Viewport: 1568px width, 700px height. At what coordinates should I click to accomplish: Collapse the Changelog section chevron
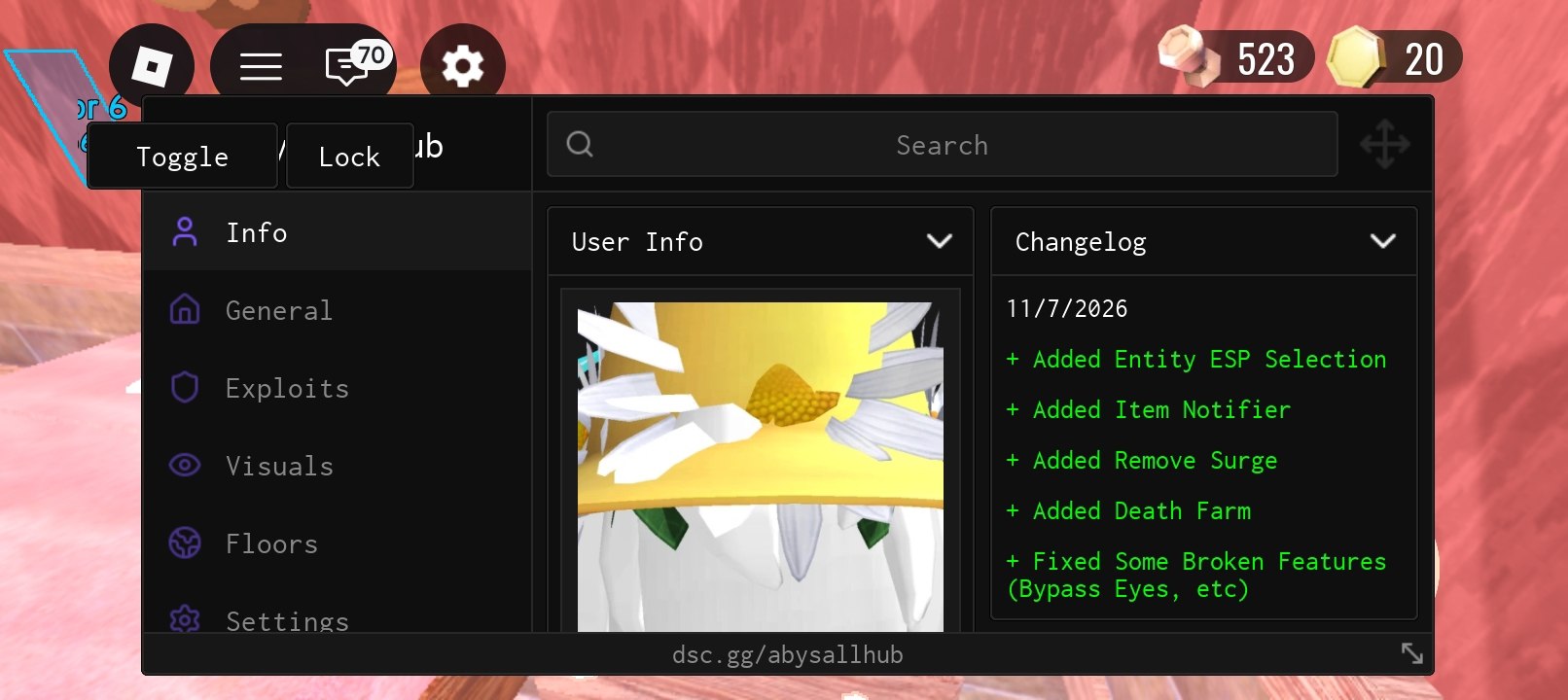[x=1383, y=241]
